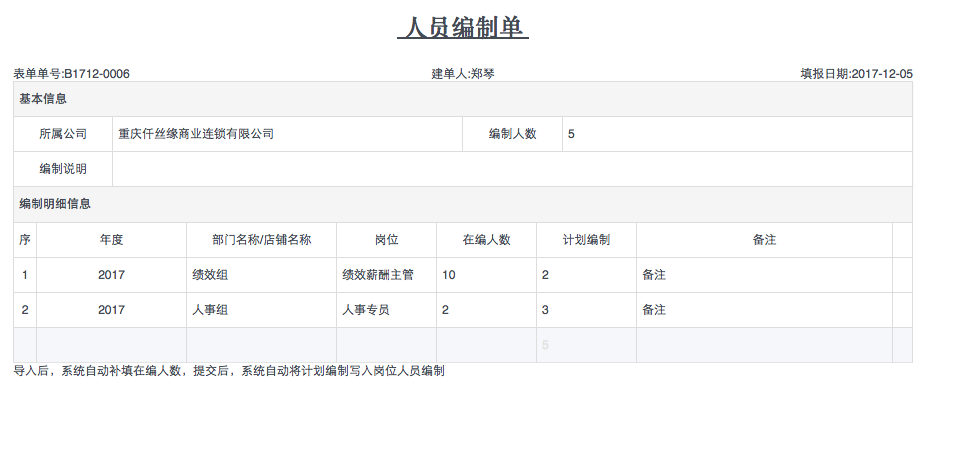Click the 所属公司 company name field
The image size is (980, 453).
(x=287, y=134)
